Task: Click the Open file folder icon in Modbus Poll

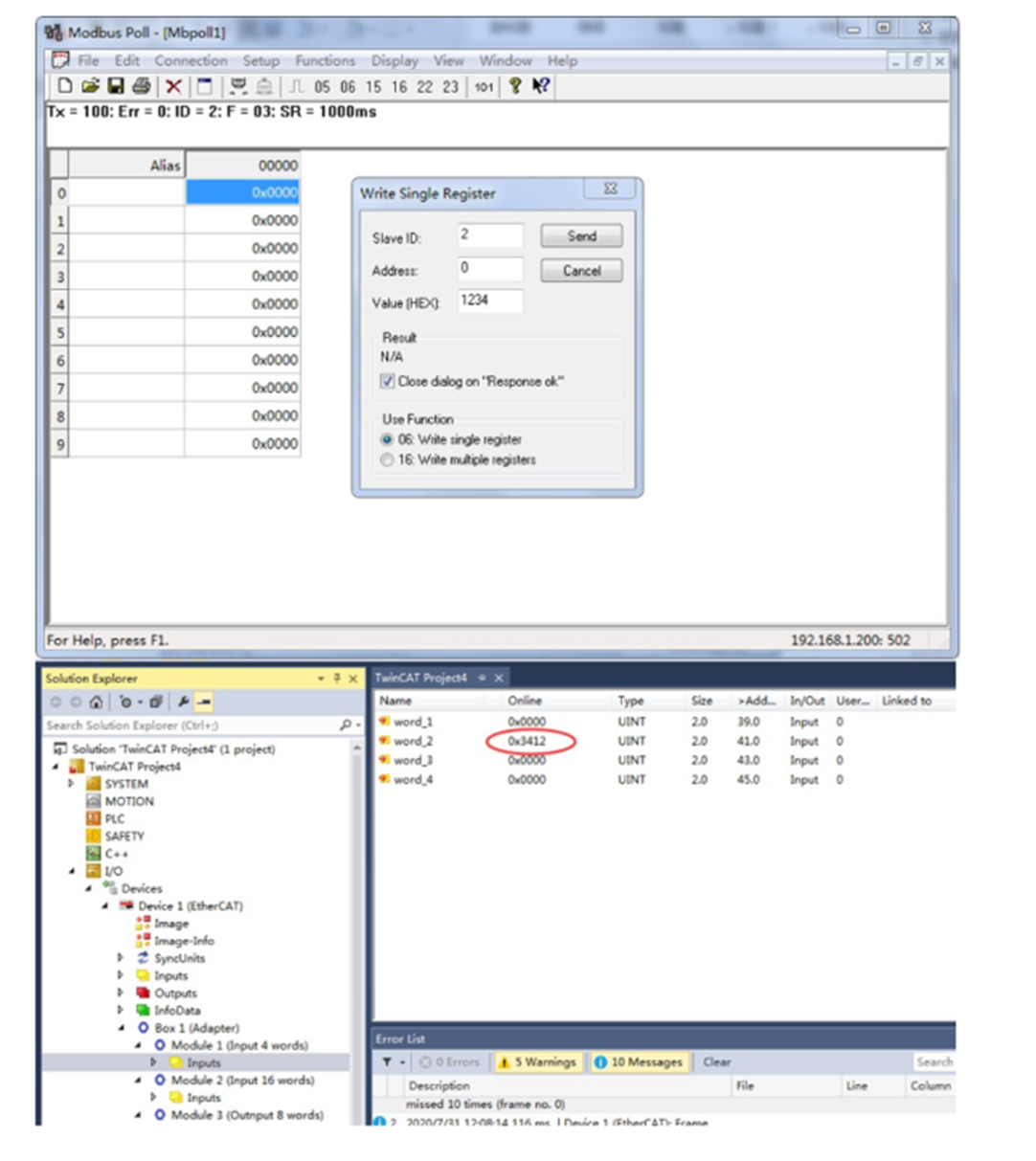Action: coord(91,86)
